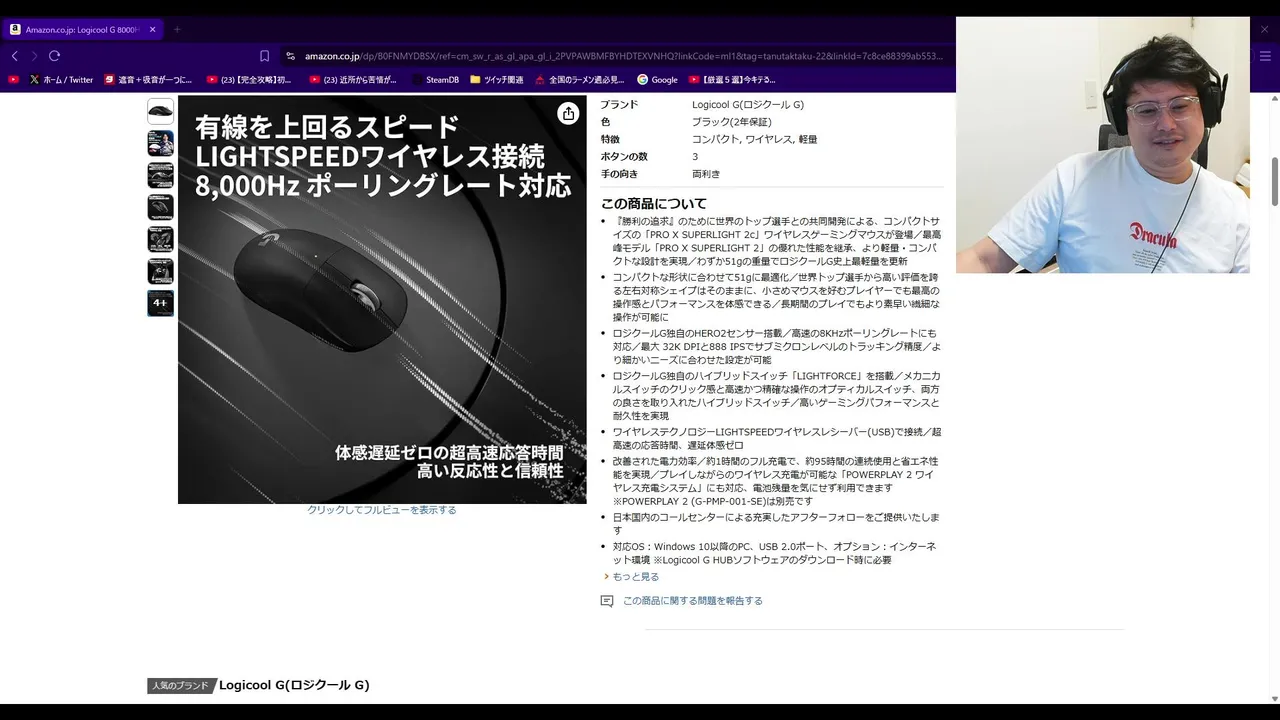This screenshot has height=720, width=1280.
Task: Click the share icon on product image
Action: (568, 113)
